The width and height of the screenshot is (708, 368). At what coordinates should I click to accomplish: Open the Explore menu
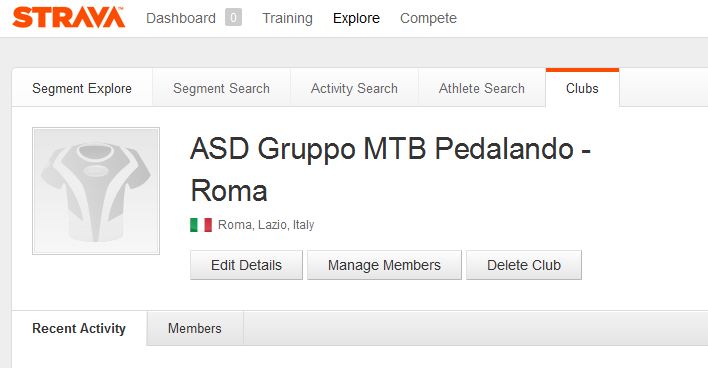click(x=356, y=18)
